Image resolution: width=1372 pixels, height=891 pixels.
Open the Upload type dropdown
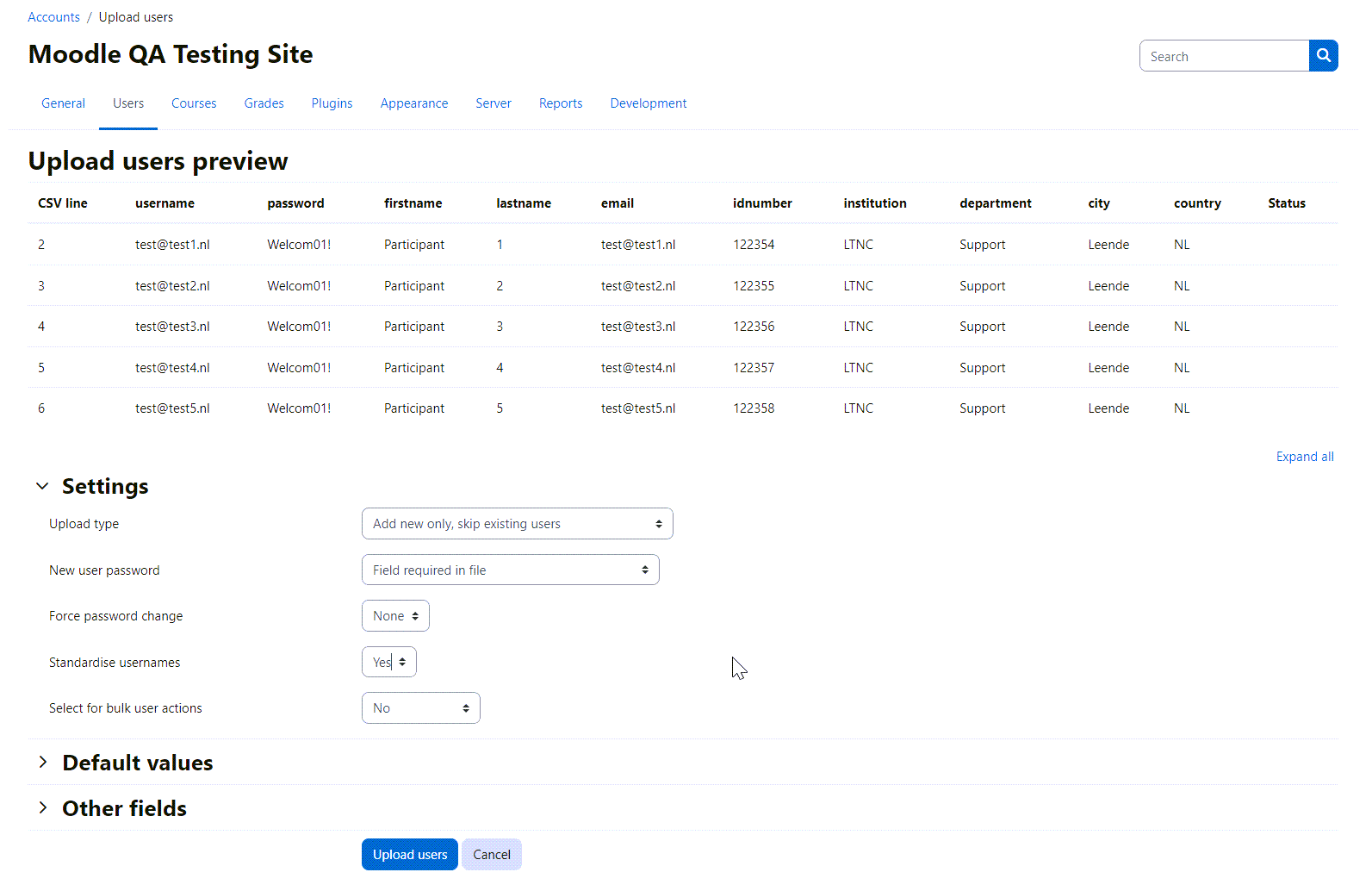[x=518, y=524]
